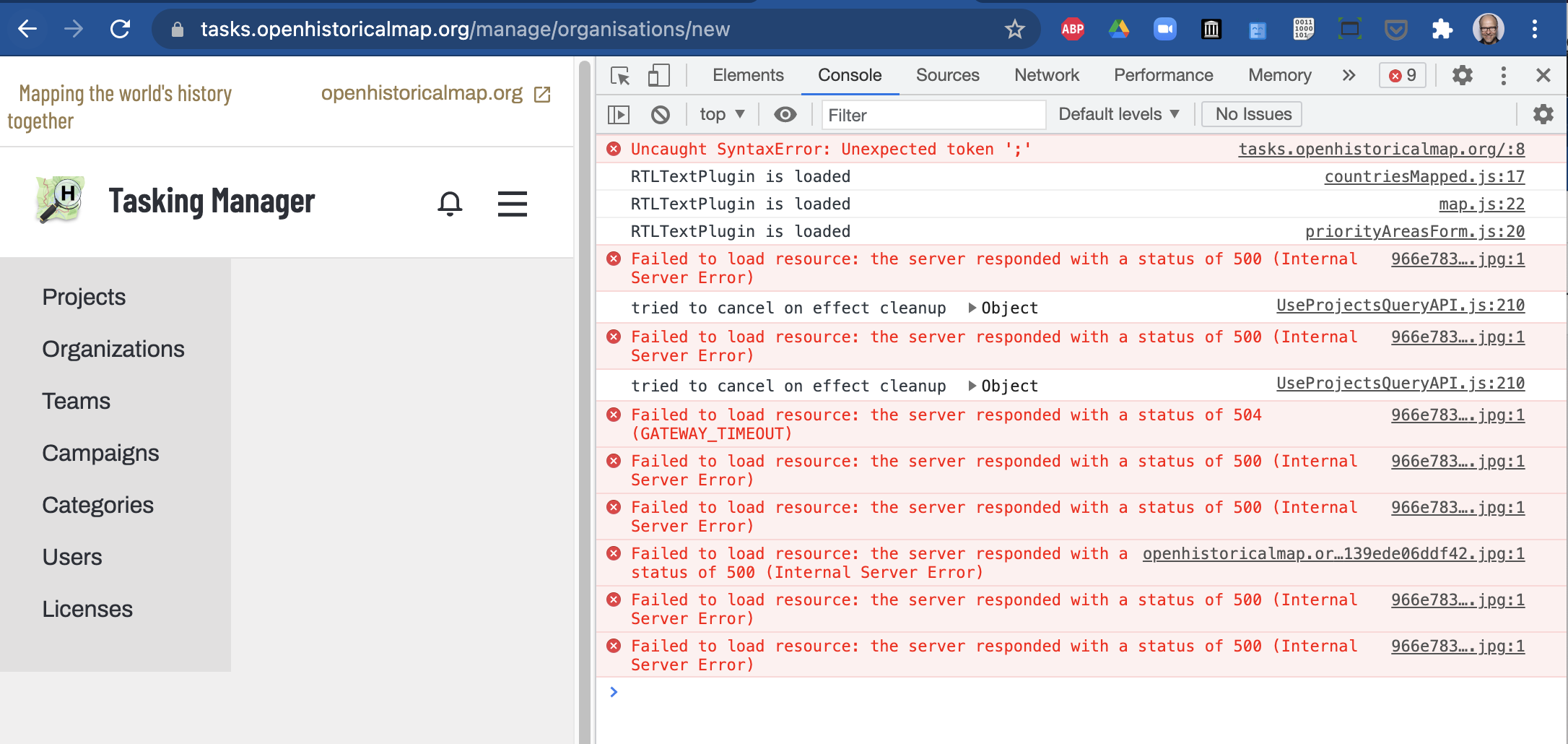Click the 9 errors badge

point(1401,75)
